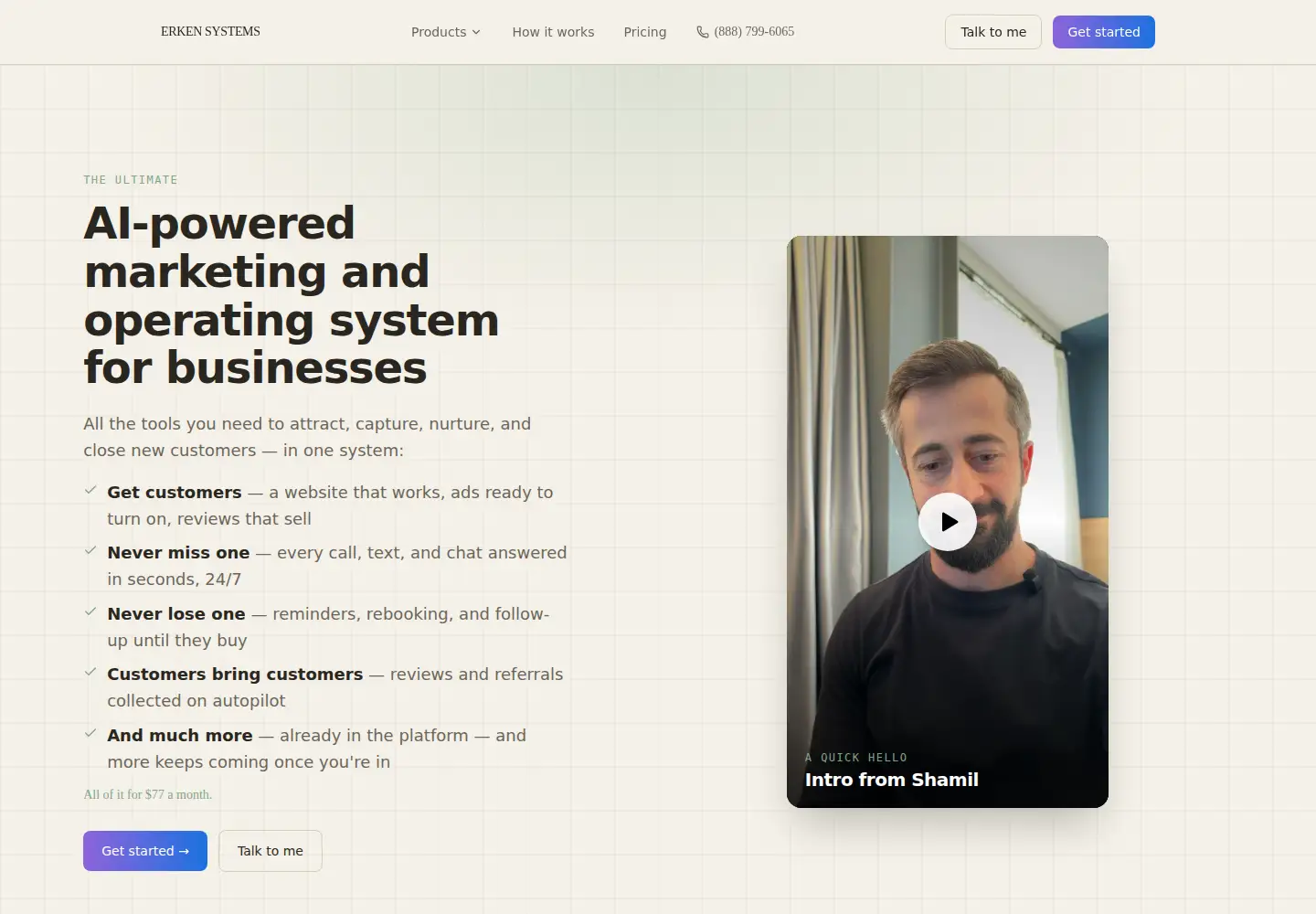Click the checkmark beside Get customers
Viewport: 1316px width, 914px height.
(x=90, y=490)
